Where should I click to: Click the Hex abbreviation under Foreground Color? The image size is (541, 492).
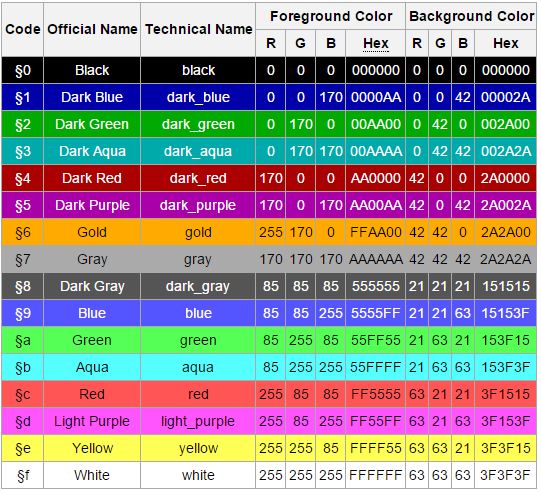[x=376, y=43]
